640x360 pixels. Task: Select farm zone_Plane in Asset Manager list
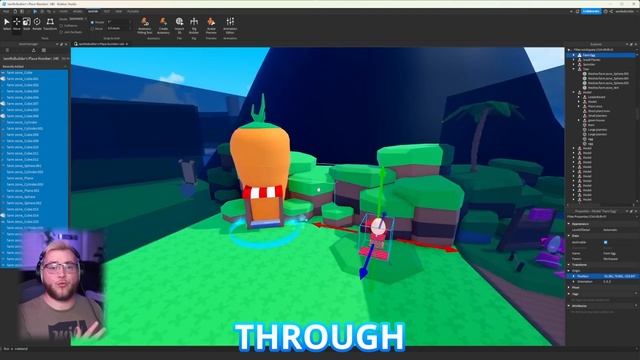tap(20, 178)
